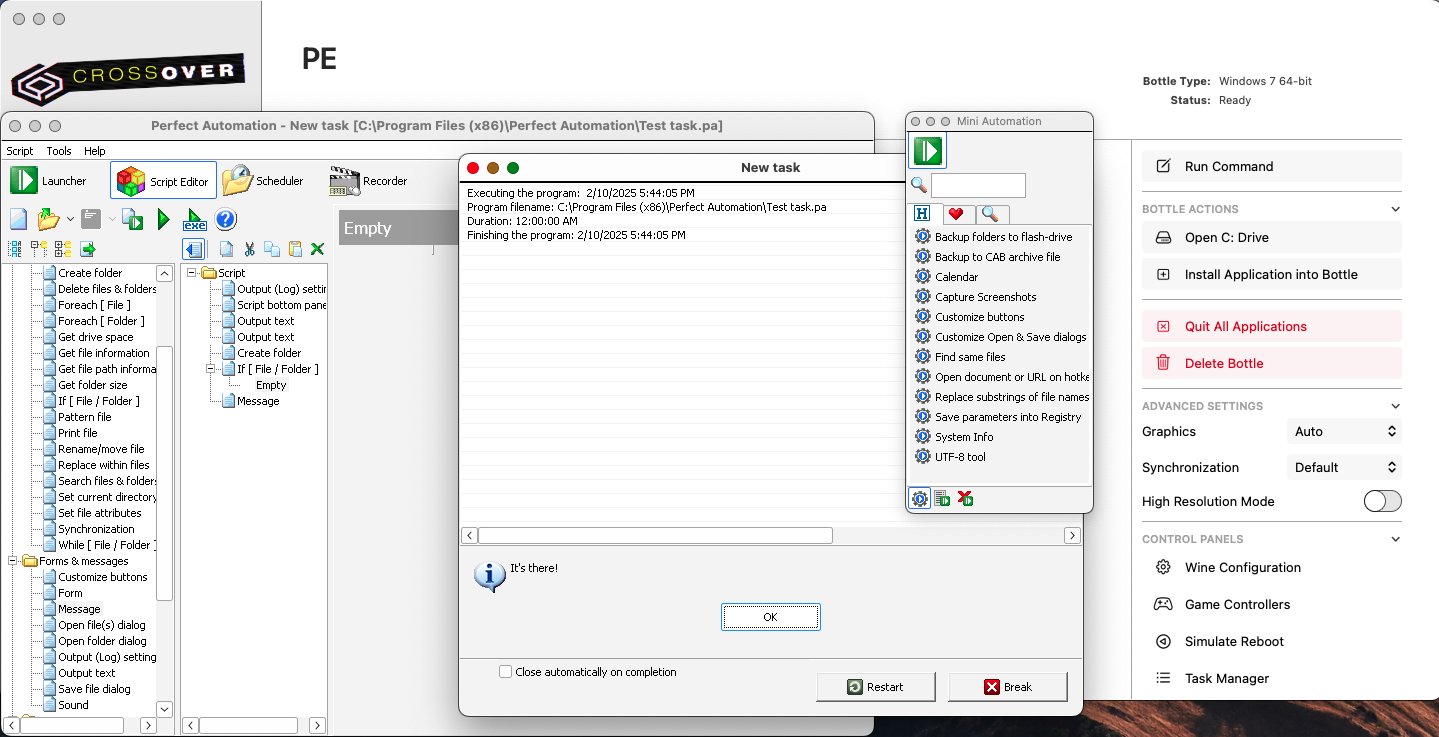Open the Help menu
Screen dimensions: 1439x737
tap(95, 151)
